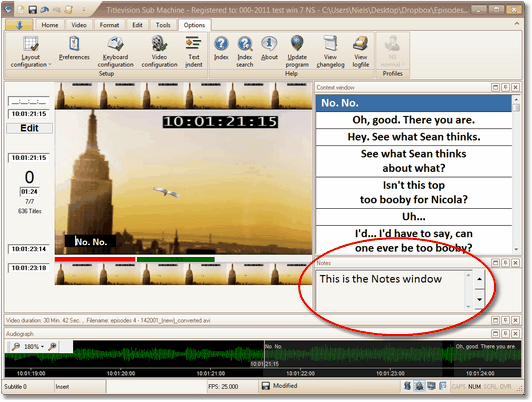Click 'No. No.' subtitle text on video
532x402 pixels.
pos(91,242)
